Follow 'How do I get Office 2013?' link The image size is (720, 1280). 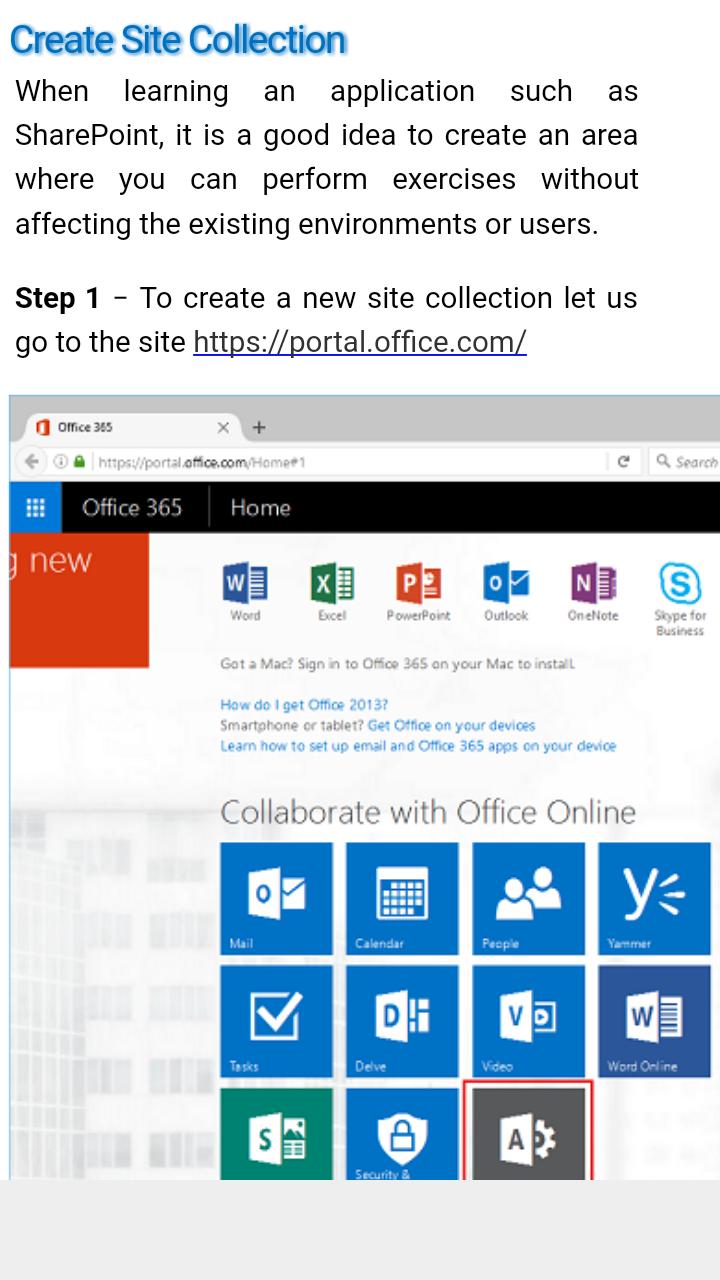[304, 705]
